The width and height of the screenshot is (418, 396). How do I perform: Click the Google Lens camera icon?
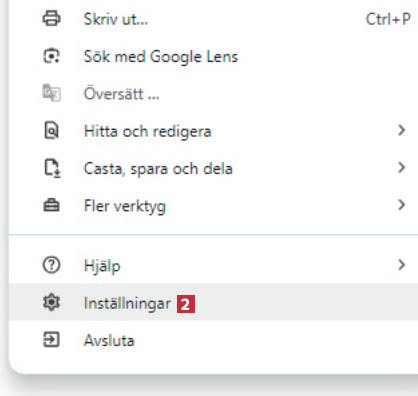click(x=51, y=56)
